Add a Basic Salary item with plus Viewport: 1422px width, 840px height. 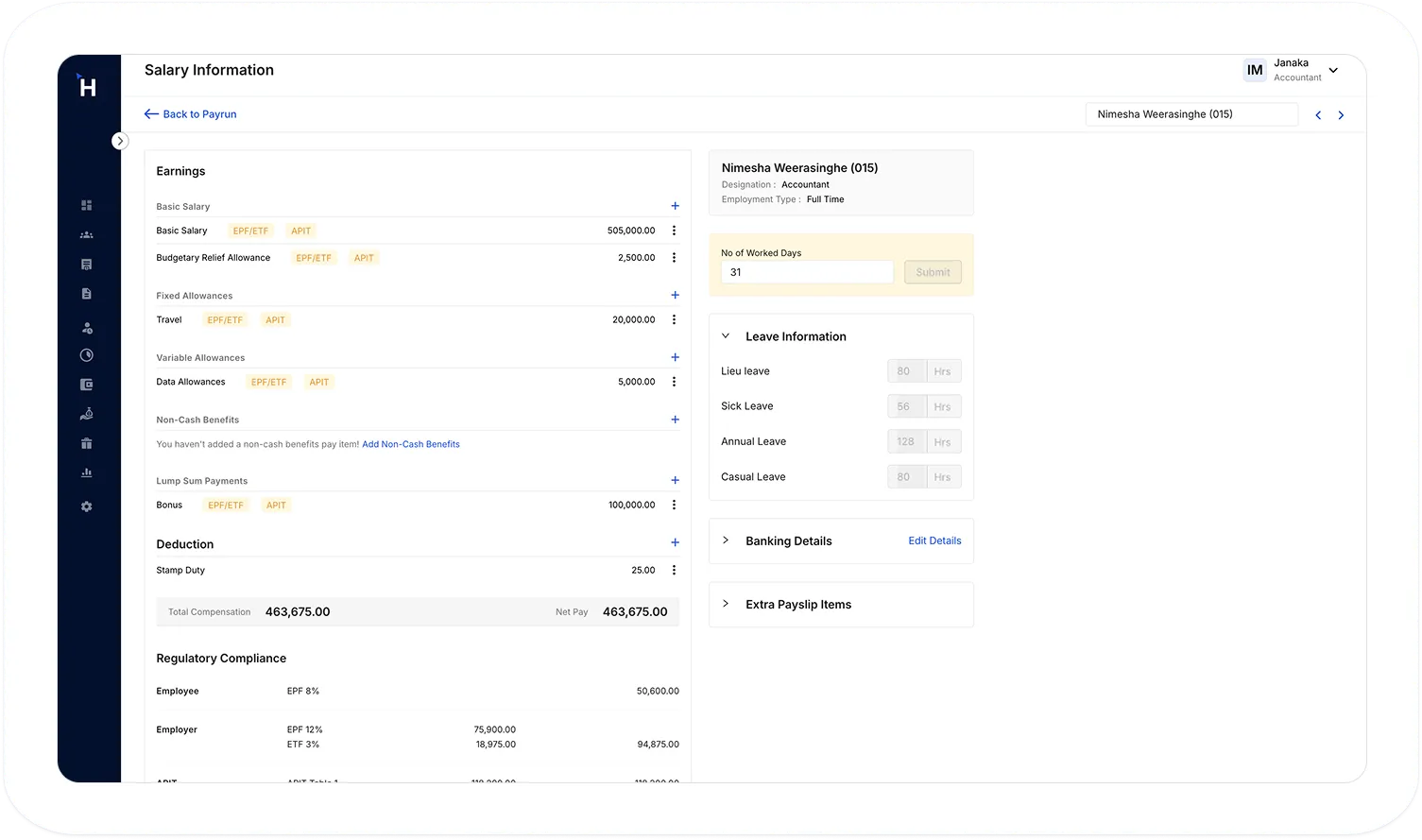(x=675, y=206)
